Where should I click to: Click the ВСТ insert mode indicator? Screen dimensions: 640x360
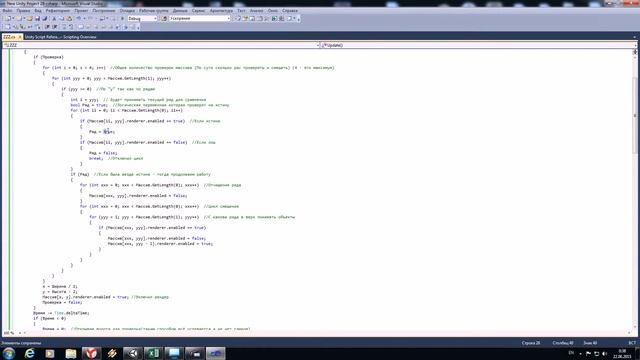click(632, 343)
